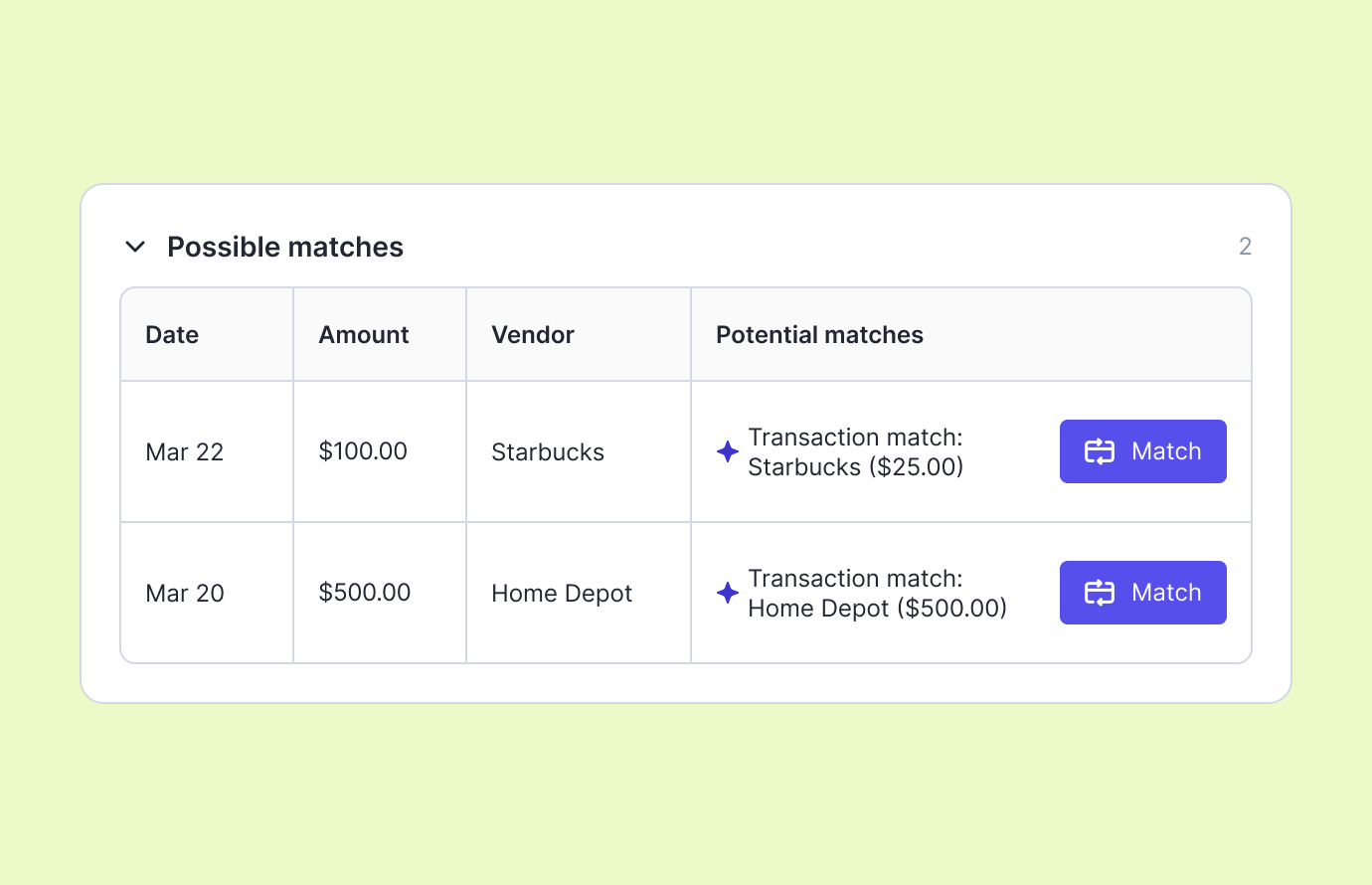Screen dimensions: 1372x885
Task: Click the Mar 22 date cell
Action: (x=185, y=452)
